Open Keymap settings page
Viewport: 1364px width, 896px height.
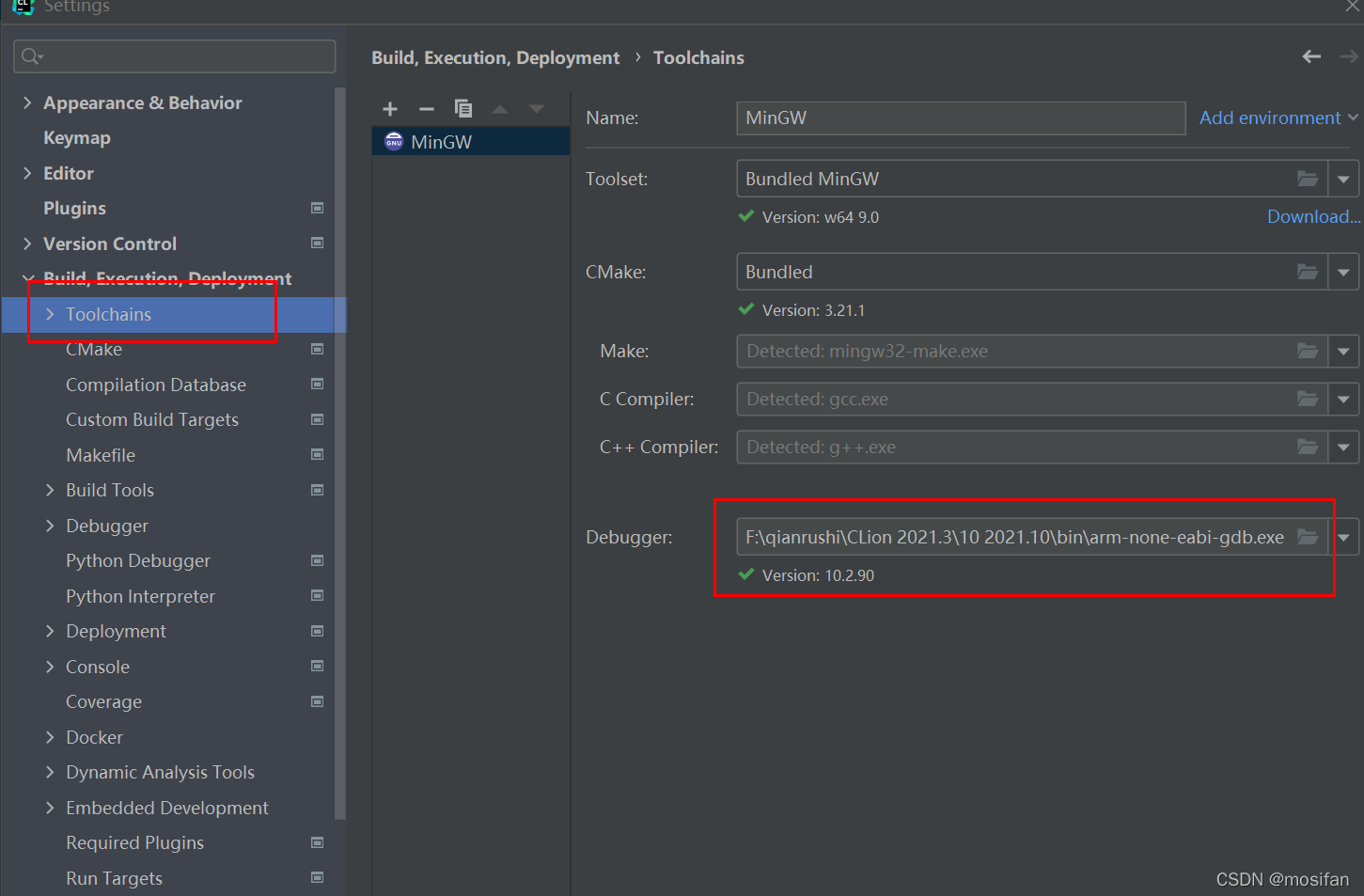click(x=77, y=137)
